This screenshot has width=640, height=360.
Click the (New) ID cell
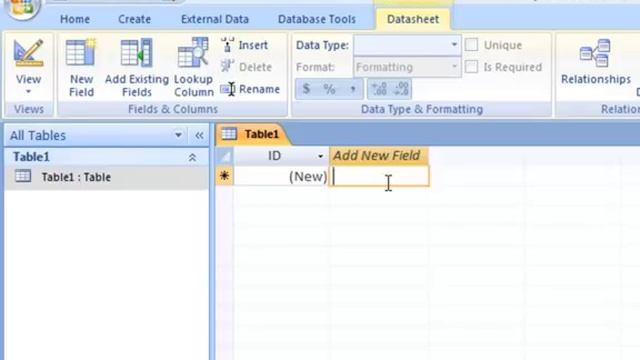281,176
